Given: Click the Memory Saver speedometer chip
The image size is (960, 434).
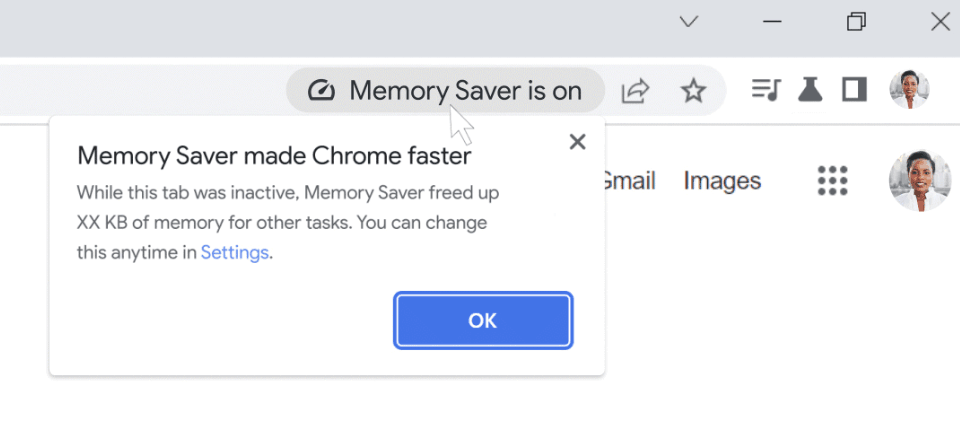Looking at the screenshot, I should tap(445, 91).
